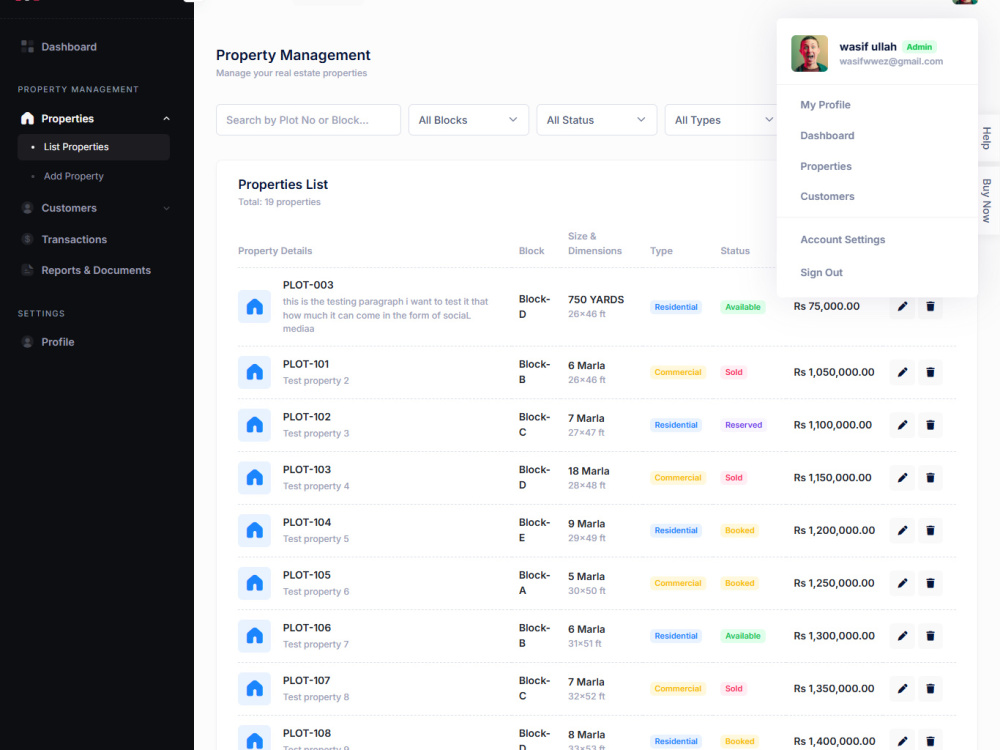Screen dimensions: 1000x750
Task: Click wasif ullah's profile photo in menu
Action: tap(809, 54)
